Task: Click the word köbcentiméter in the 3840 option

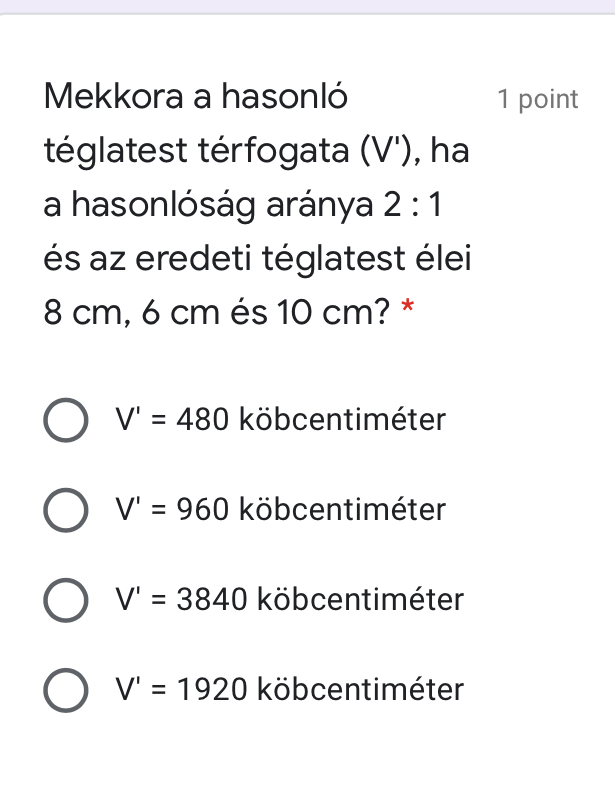Action: tap(361, 600)
